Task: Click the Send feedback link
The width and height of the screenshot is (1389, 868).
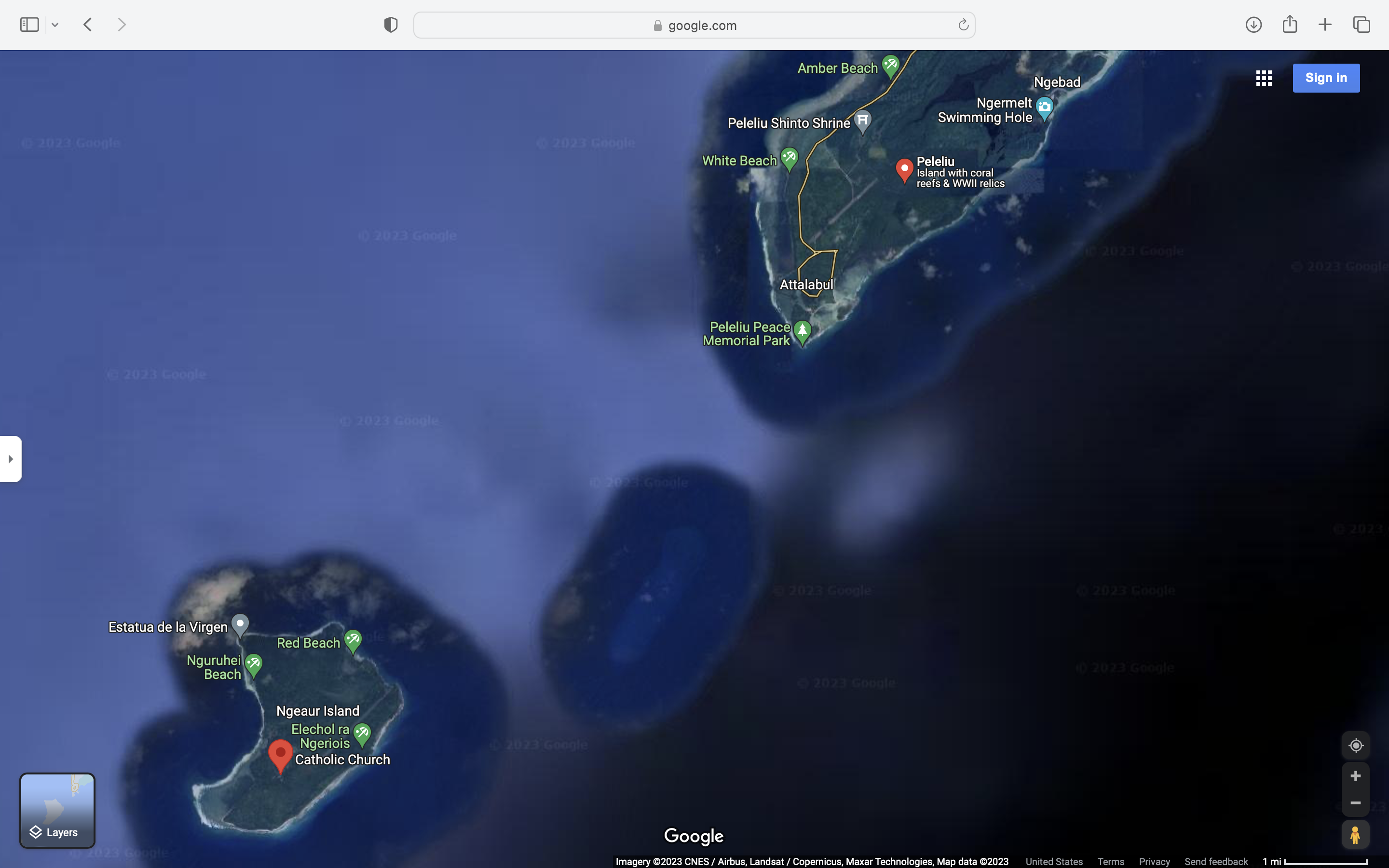Action: coord(1216,862)
